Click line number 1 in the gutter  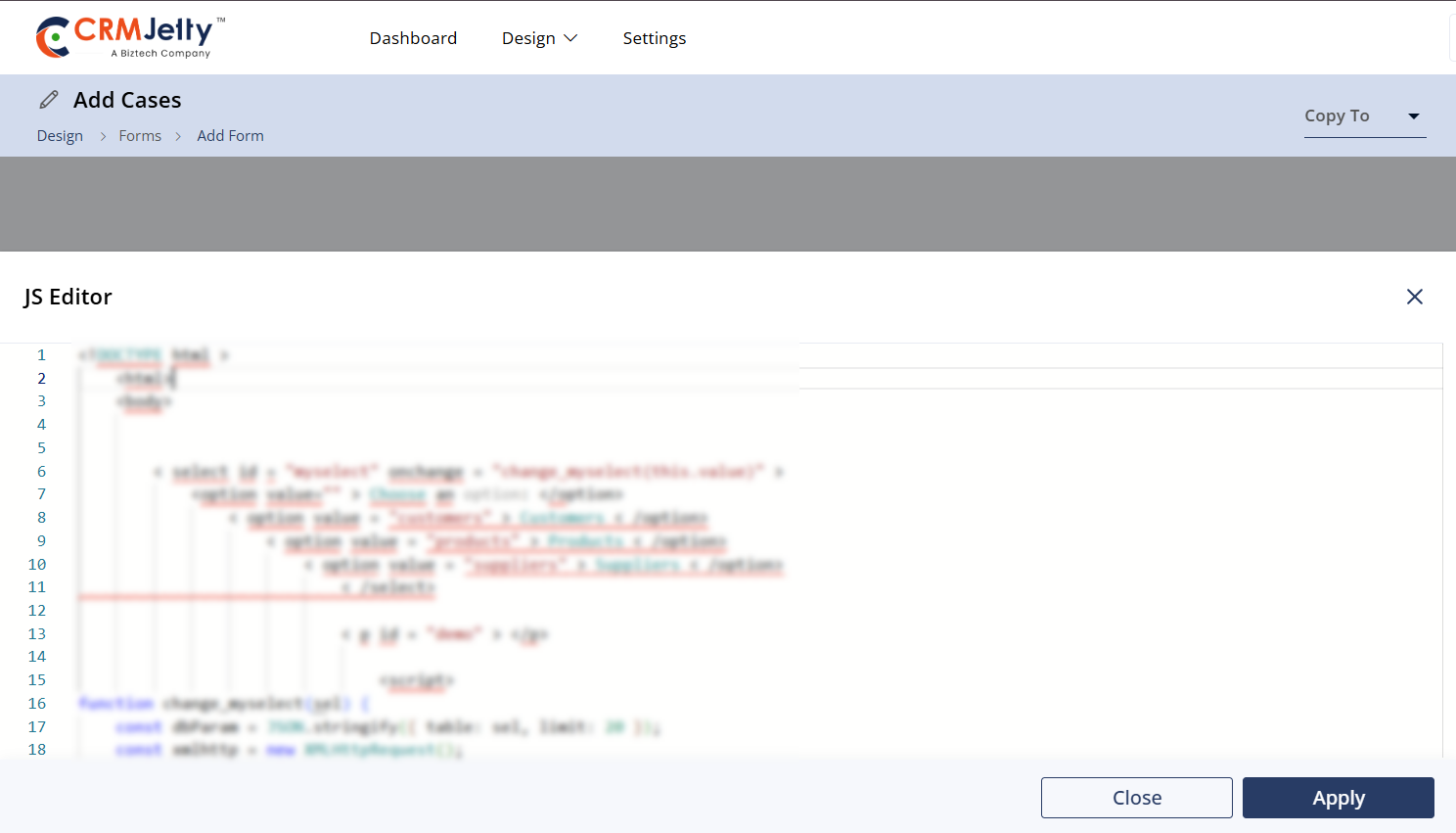coord(41,355)
